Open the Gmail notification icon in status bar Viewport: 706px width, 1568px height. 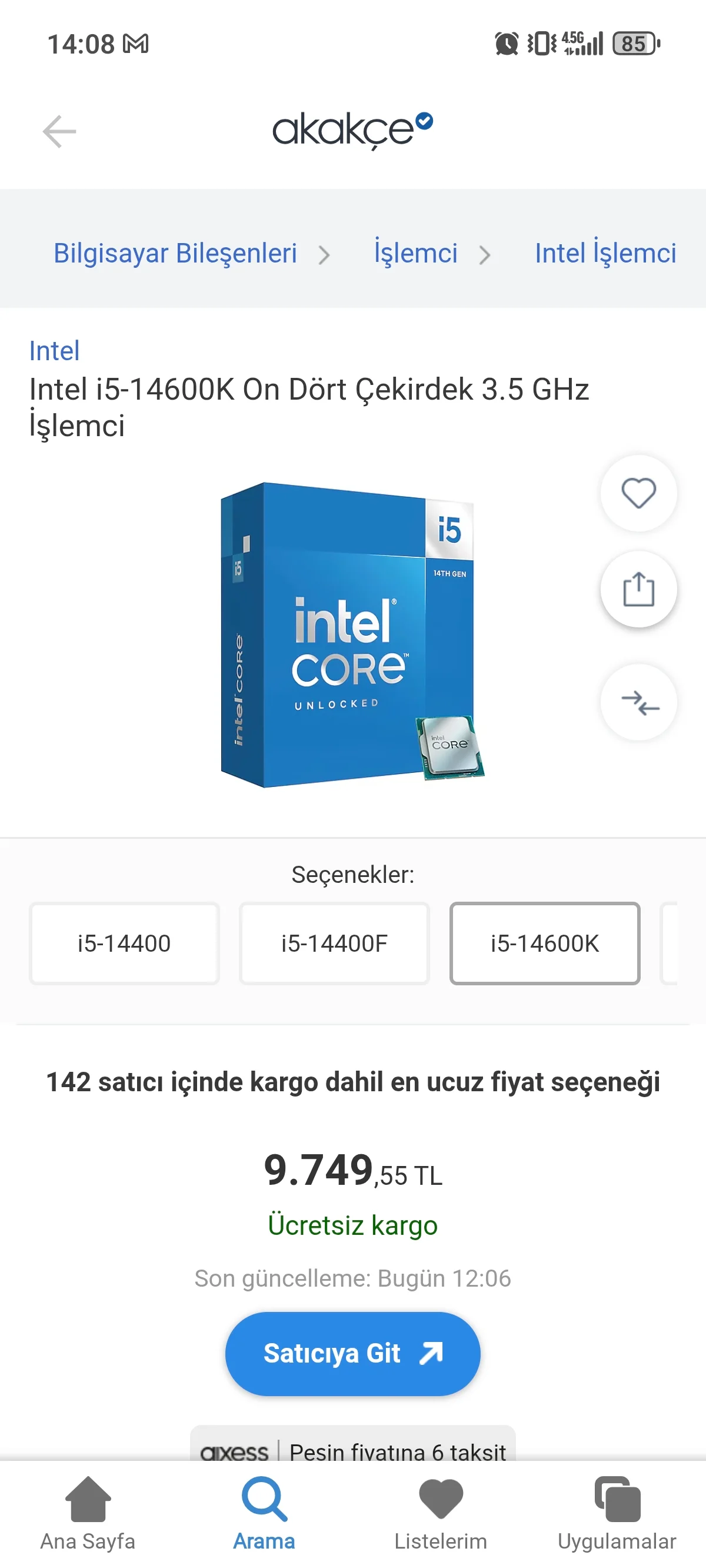click(136, 44)
